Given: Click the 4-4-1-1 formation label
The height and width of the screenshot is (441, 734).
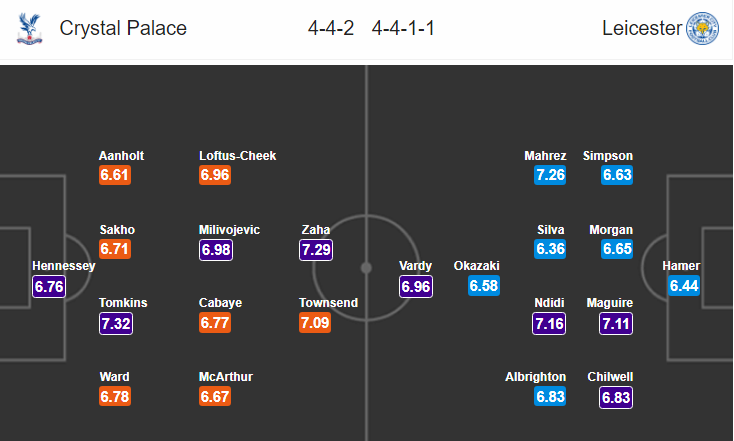Looking at the screenshot, I should (x=403, y=28).
